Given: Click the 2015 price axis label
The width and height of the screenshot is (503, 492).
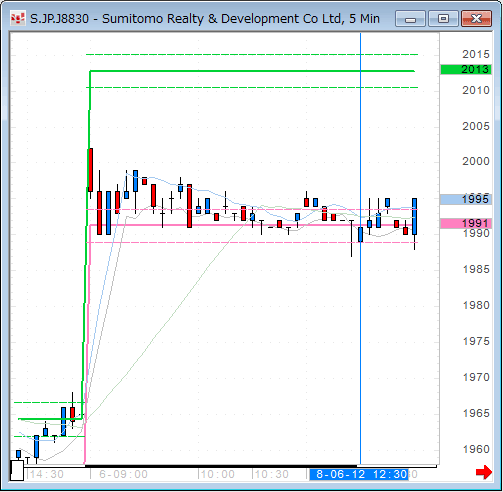Looking at the screenshot, I should point(476,54).
